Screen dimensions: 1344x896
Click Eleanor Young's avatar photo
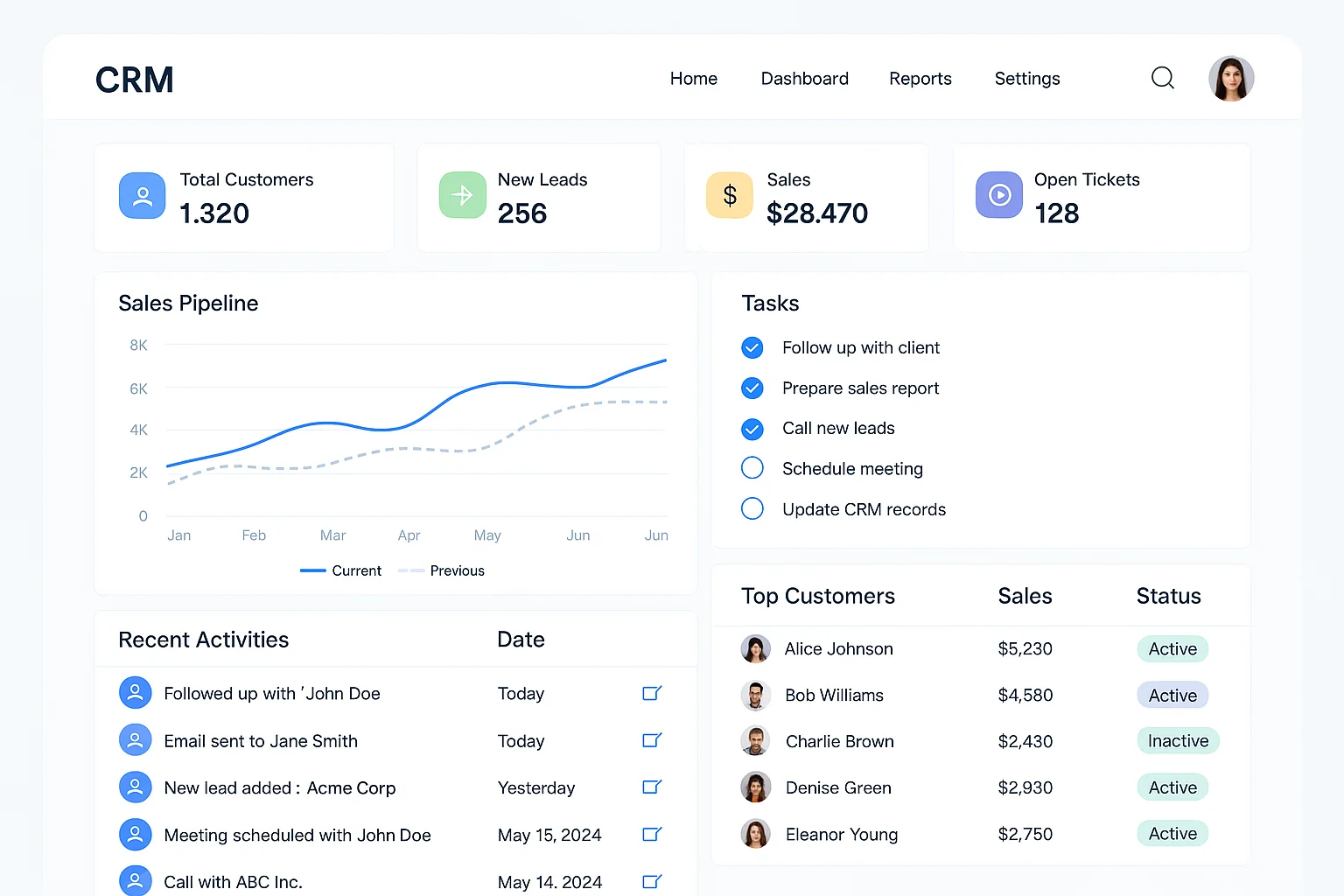pos(756,834)
